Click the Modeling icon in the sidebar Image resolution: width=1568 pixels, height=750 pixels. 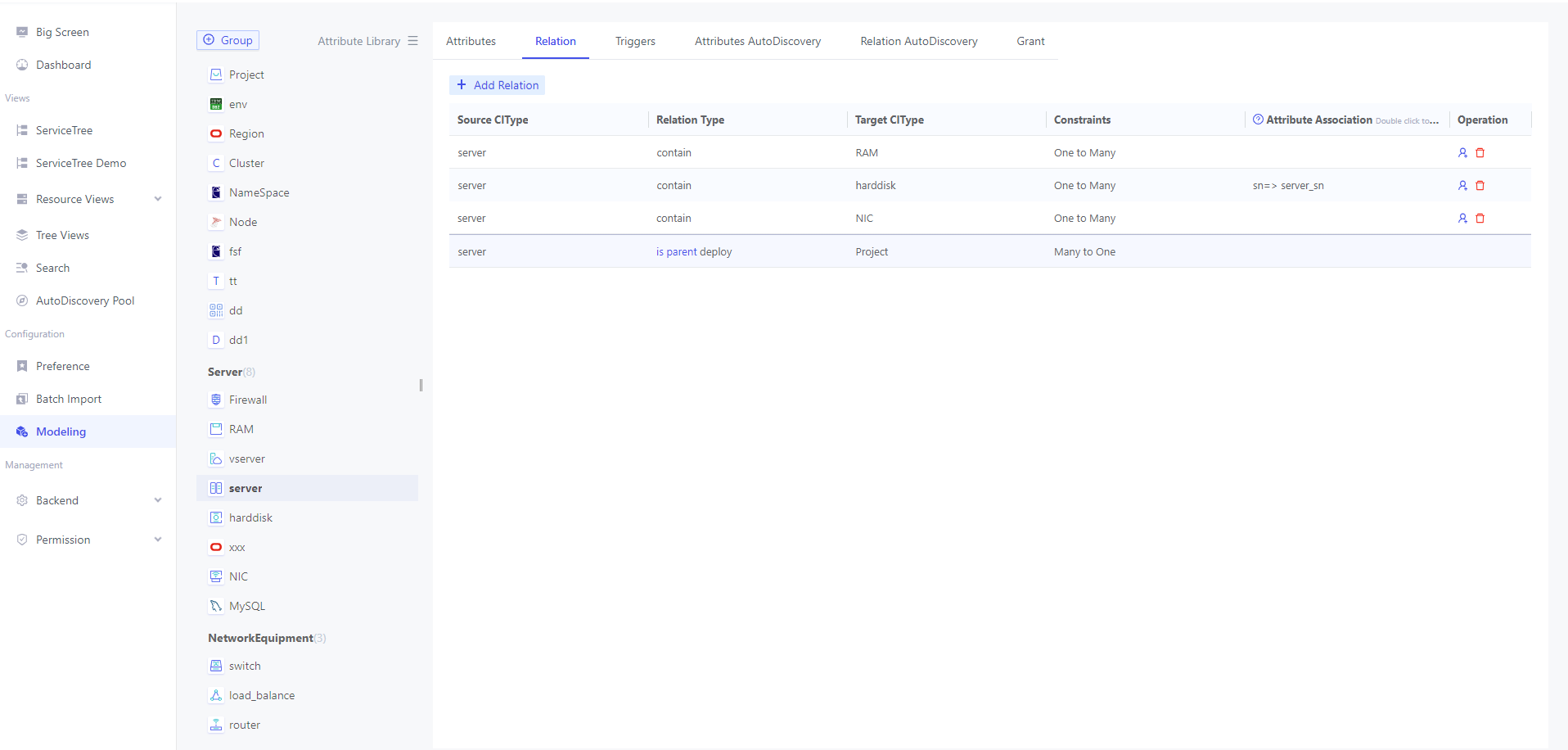point(22,431)
